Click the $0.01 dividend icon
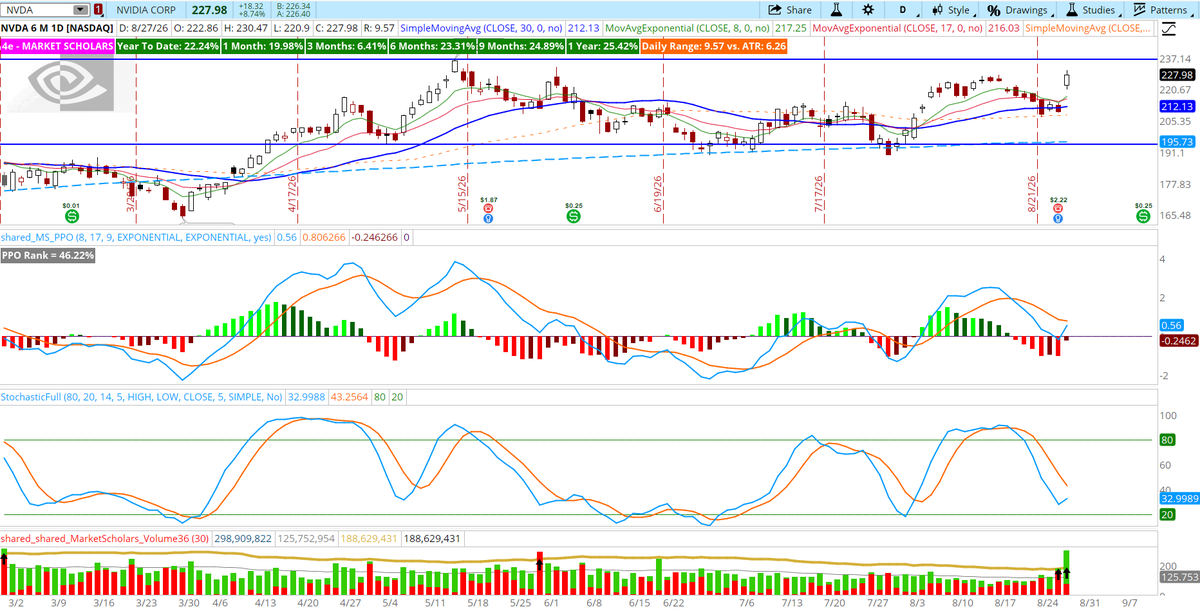Viewport: 1200px width, 609px height. tap(72, 215)
